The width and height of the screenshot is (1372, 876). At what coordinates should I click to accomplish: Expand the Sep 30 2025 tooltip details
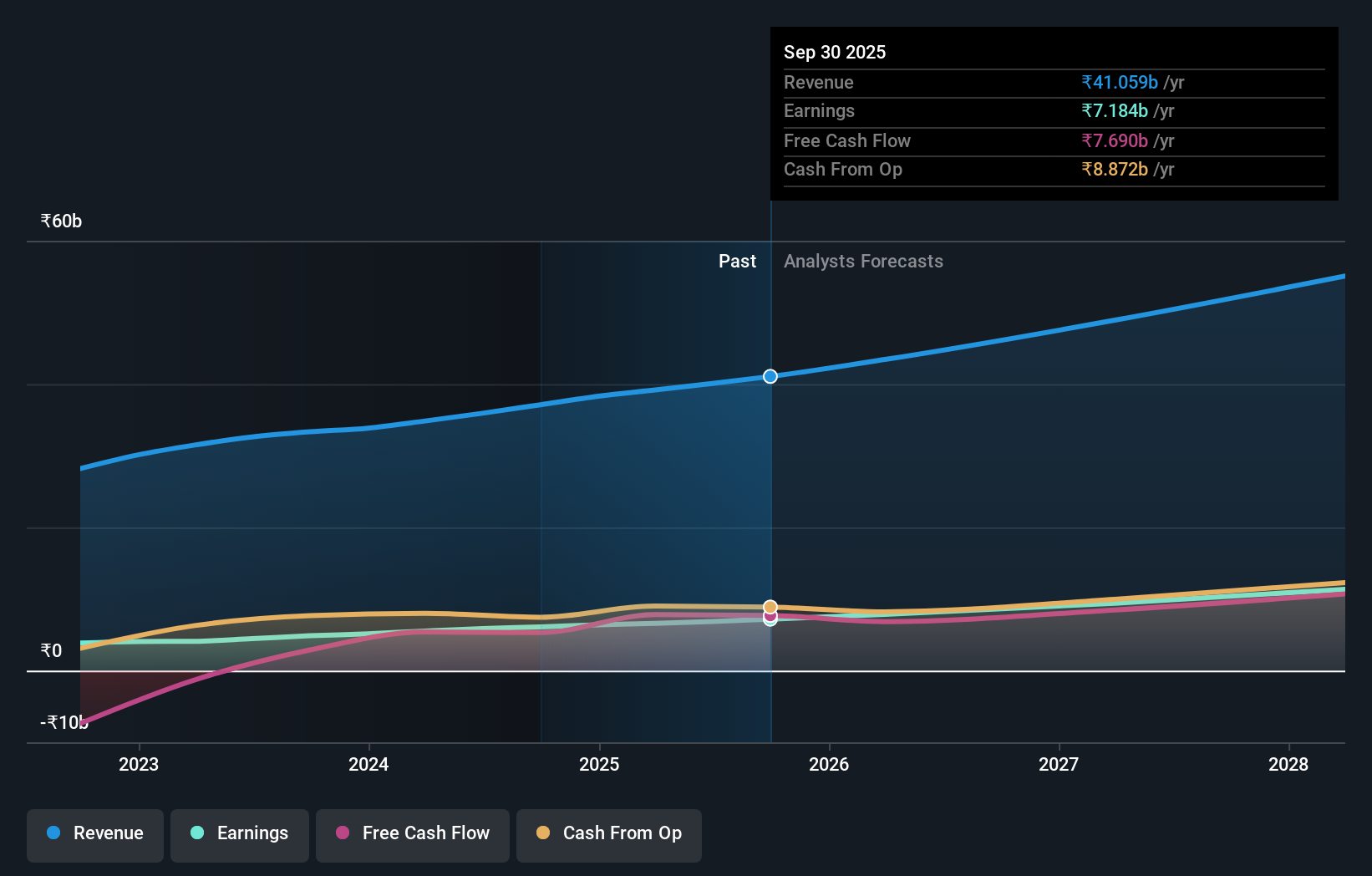(834, 52)
